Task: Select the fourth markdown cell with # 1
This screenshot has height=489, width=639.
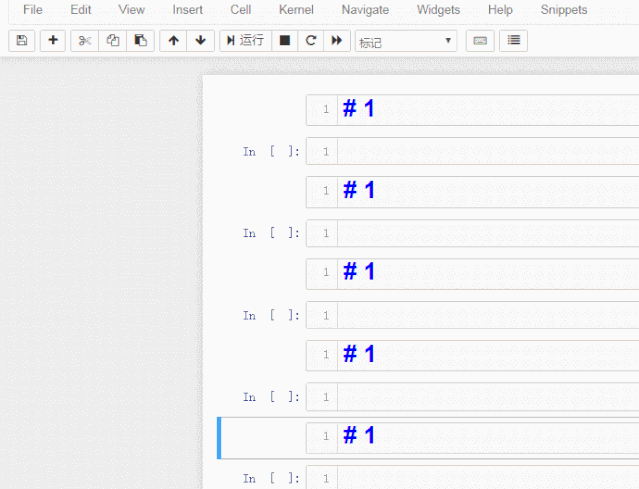Action: click(473, 356)
